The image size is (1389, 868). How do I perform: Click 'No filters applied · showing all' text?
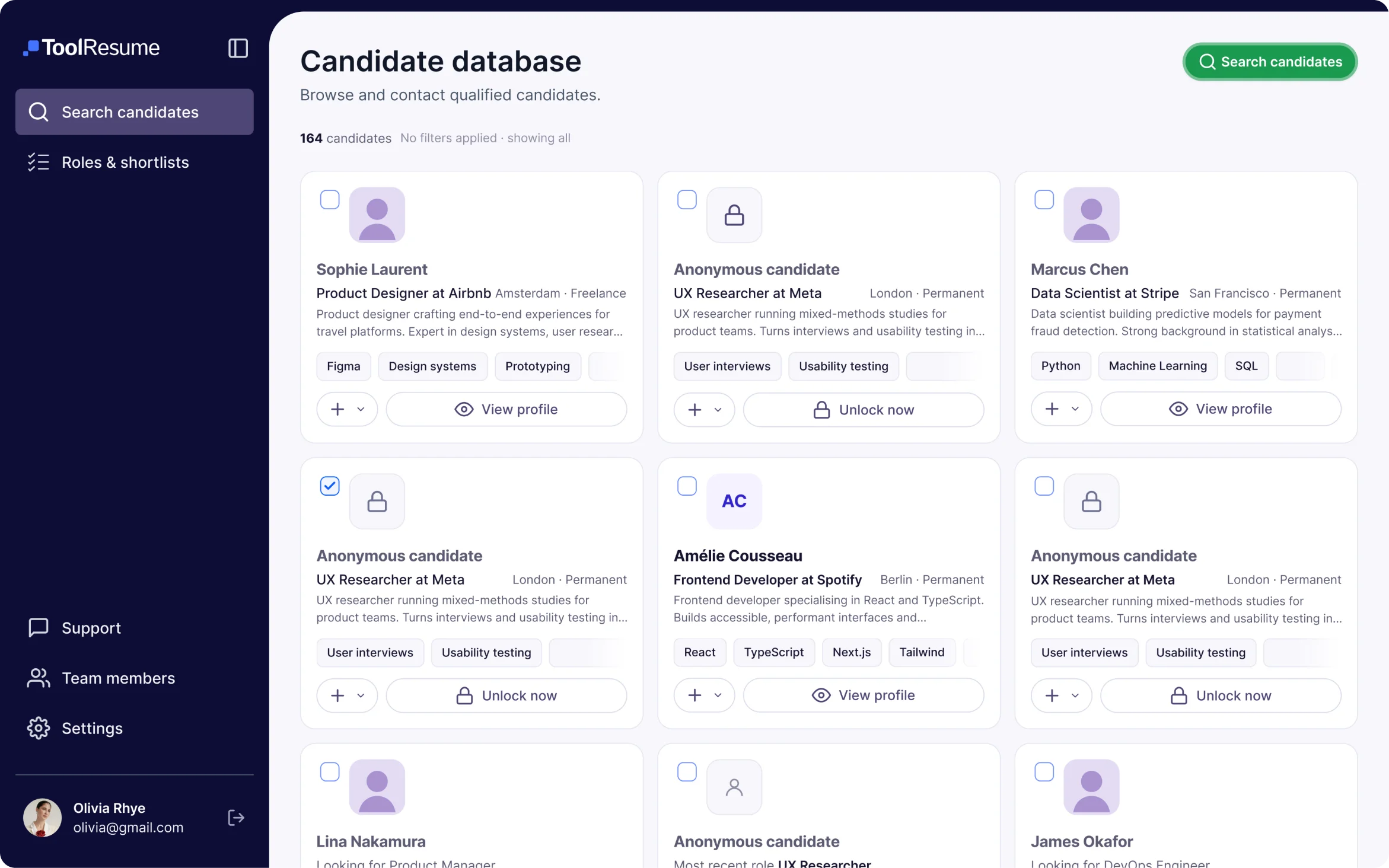click(485, 138)
